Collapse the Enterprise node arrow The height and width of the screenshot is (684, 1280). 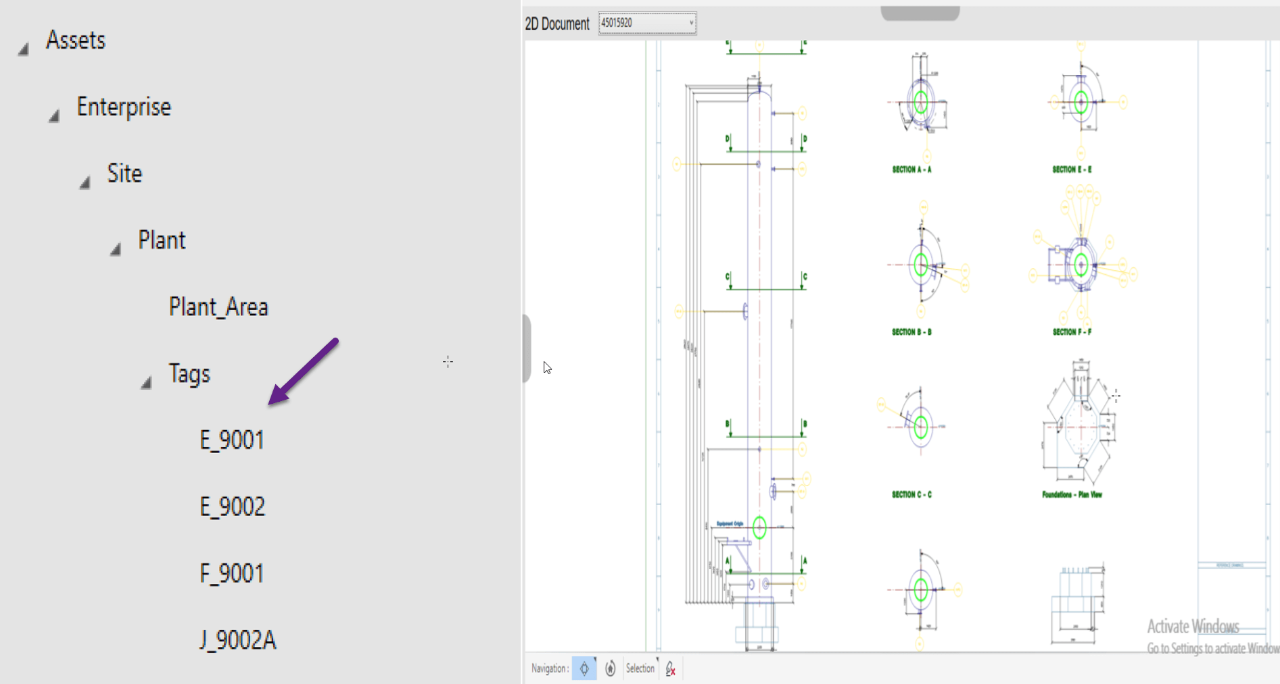pos(54,116)
